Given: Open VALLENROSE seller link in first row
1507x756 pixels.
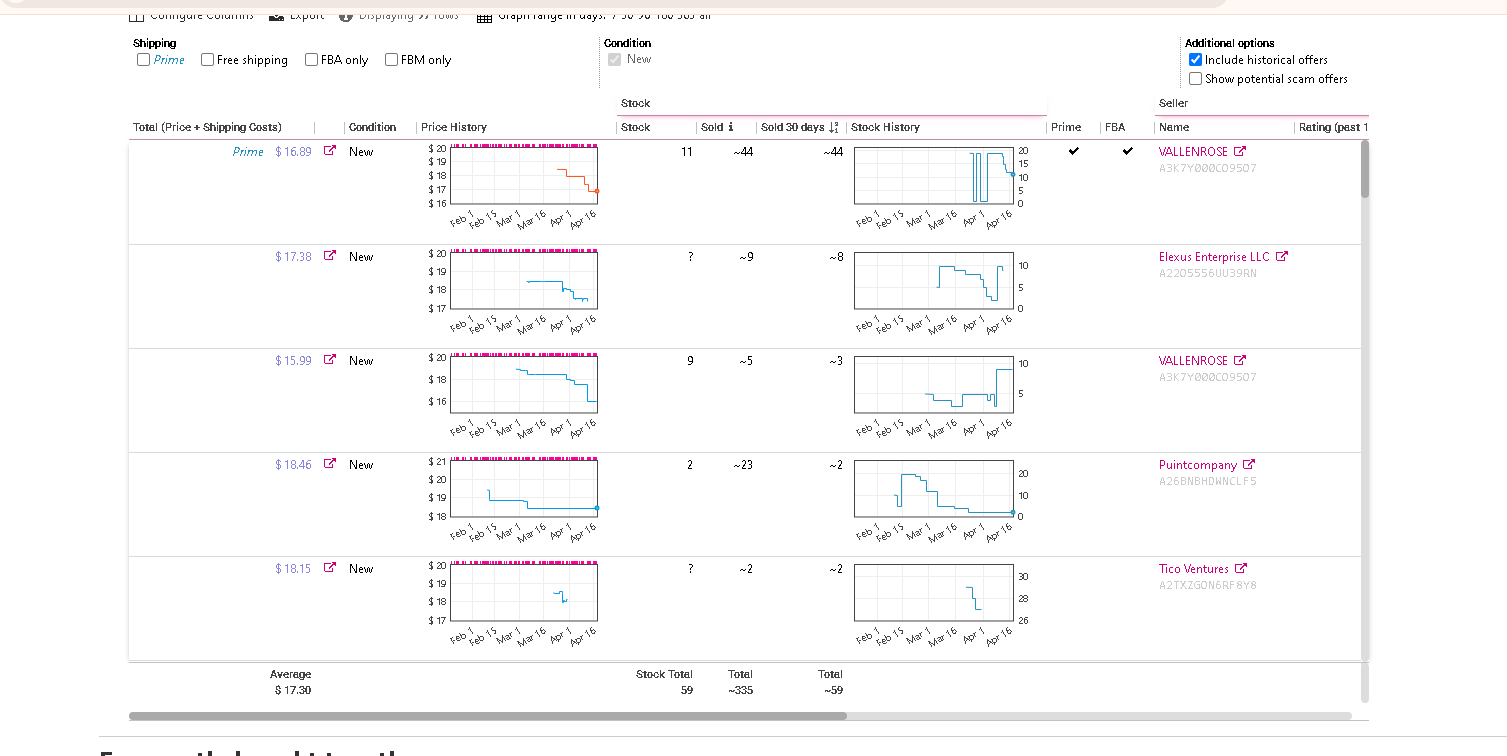Looking at the screenshot, I should [1193, 152].
